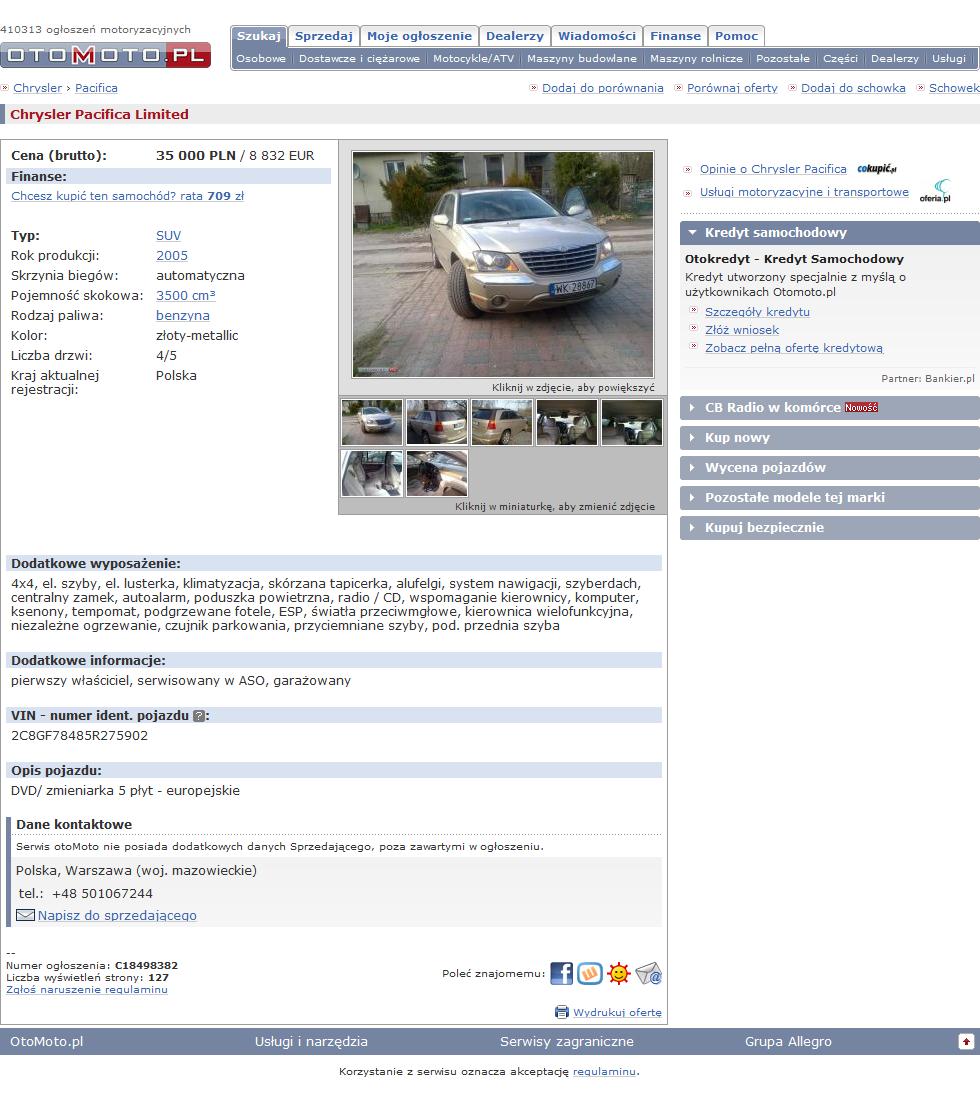
Task: Expand the Wycena pojazdów panel
Action: click(x=830, y=468)
